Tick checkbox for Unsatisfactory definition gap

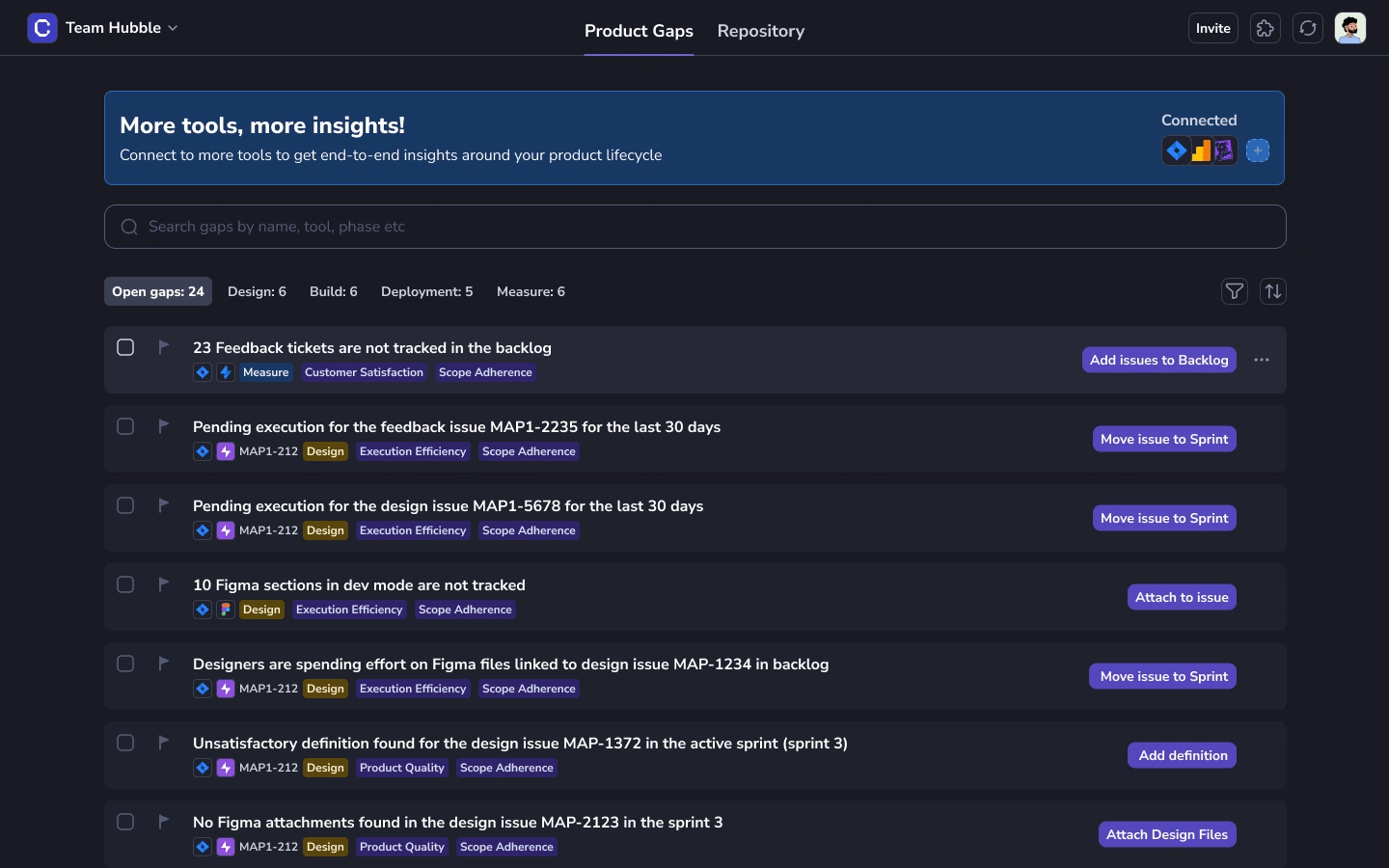[125, 743]
